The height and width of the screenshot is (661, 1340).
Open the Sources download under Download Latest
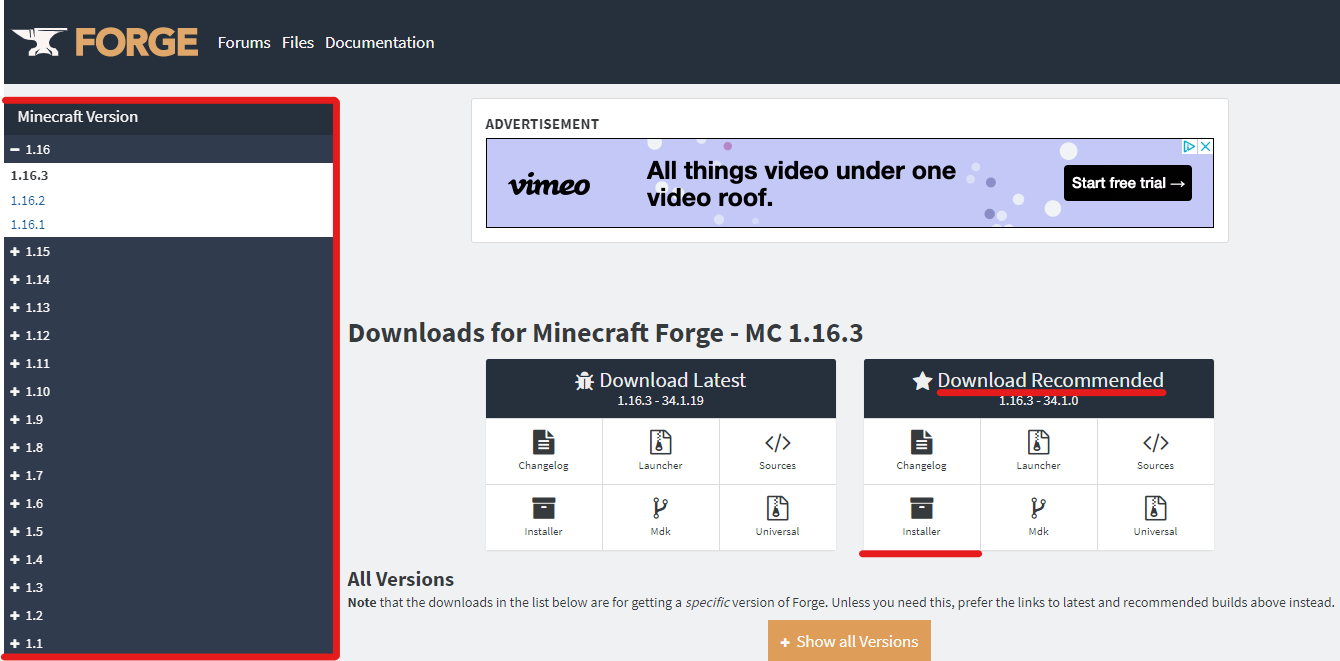click(777, 451)
